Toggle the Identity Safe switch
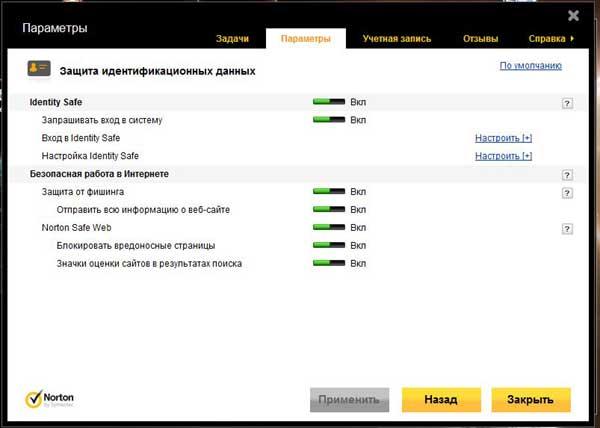The height and width of the screenshot is (428, 600). (x=329, y=102)
